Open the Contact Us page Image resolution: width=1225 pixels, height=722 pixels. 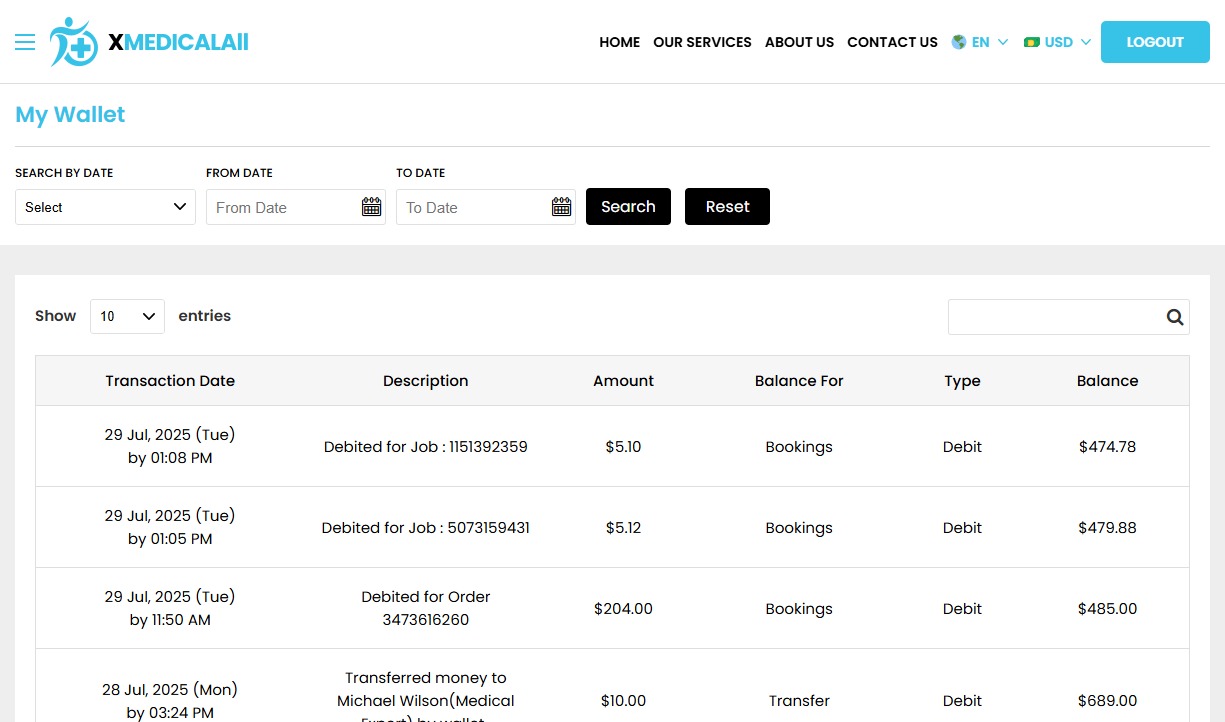(892, 42)
